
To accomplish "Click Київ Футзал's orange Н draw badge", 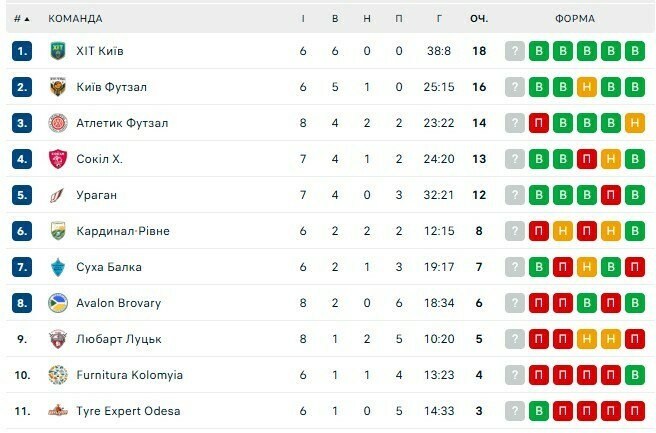I will pyautogui.click(x=587, y=87).
